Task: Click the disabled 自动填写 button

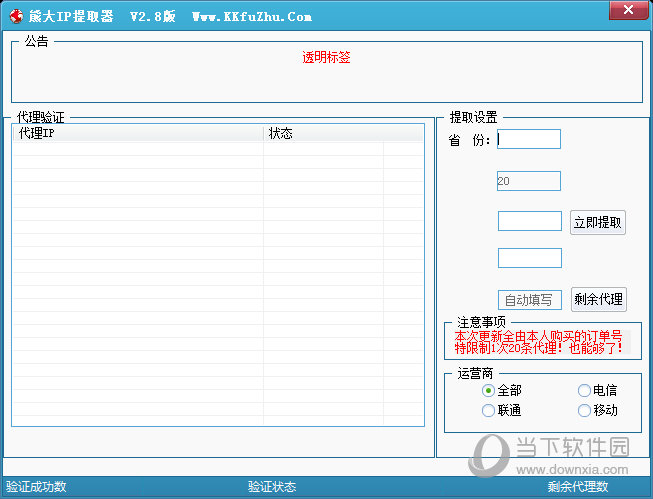Action: click(530, 300)
